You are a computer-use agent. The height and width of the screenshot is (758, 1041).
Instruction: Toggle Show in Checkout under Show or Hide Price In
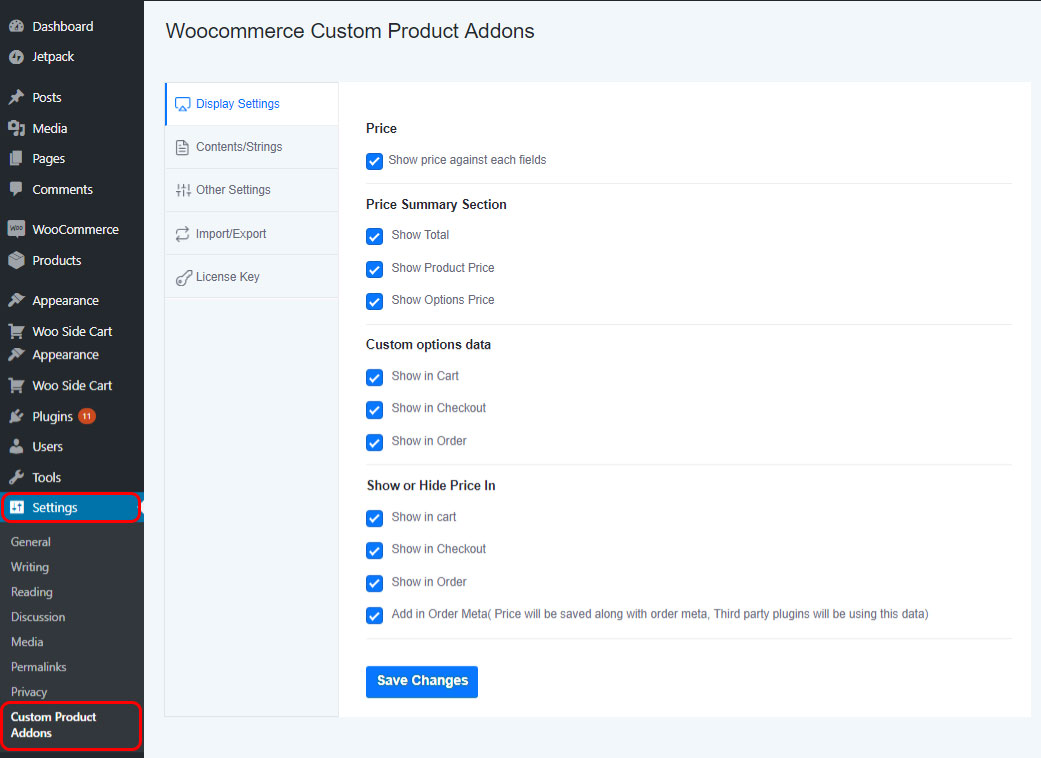click(x=374, y=550)
